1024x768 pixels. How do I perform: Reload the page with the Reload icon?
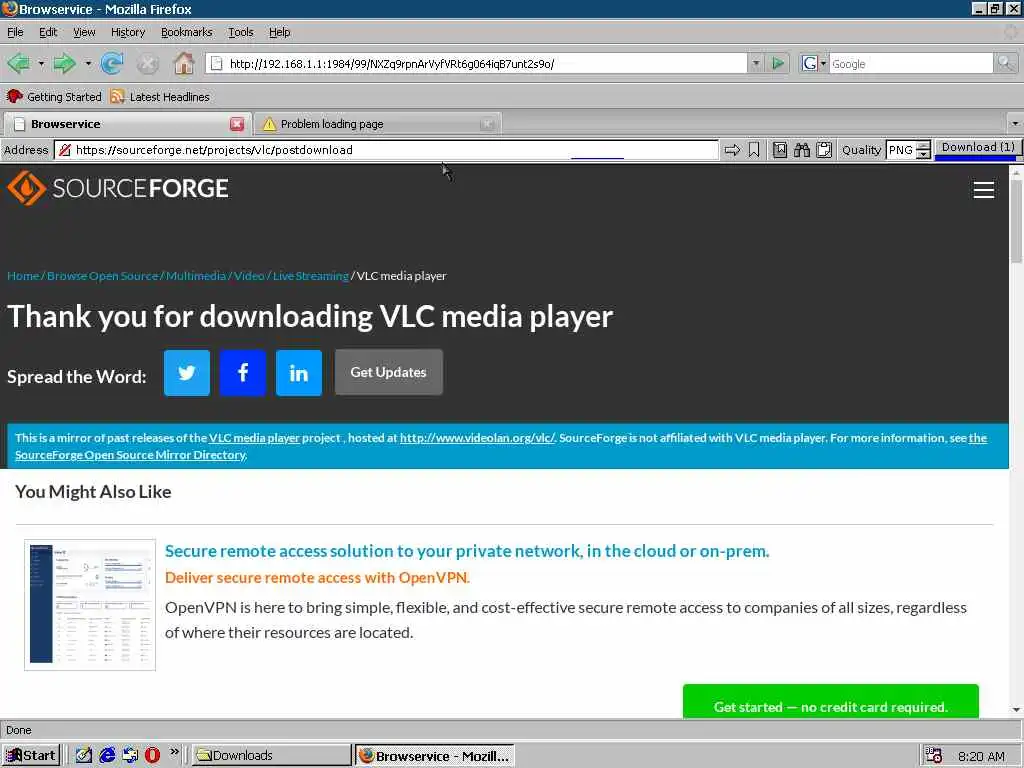(112, 63)
